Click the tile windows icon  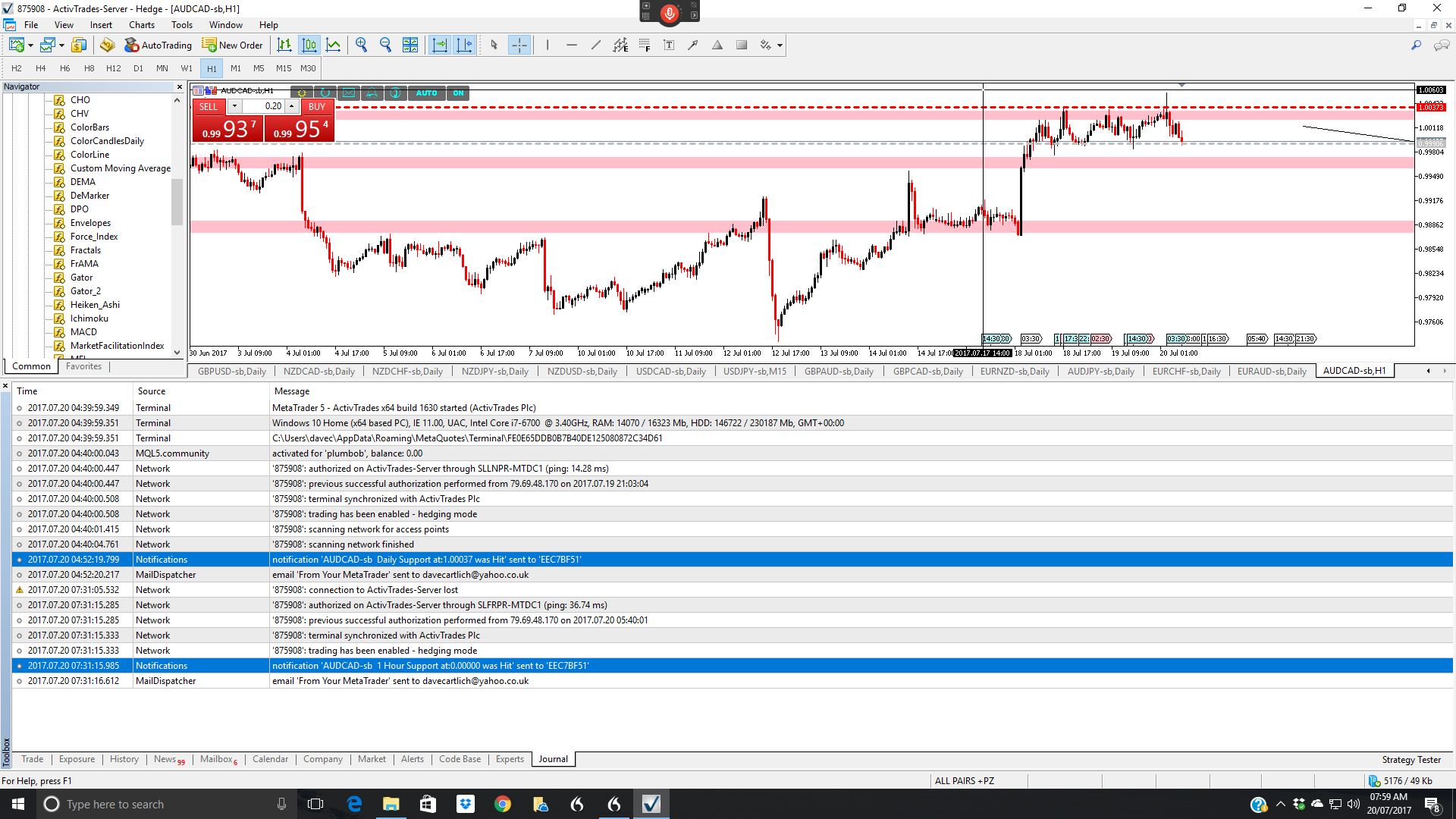click(x=410, y=45)
